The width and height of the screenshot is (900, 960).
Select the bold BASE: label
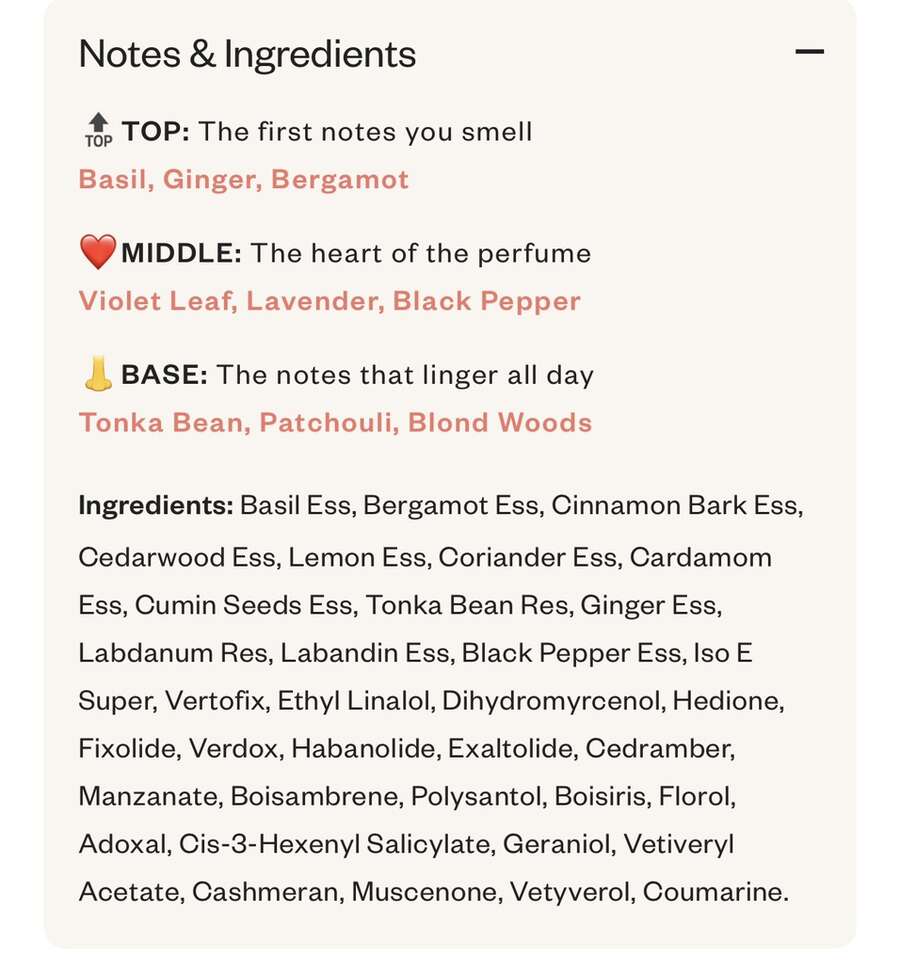(164, 375)
